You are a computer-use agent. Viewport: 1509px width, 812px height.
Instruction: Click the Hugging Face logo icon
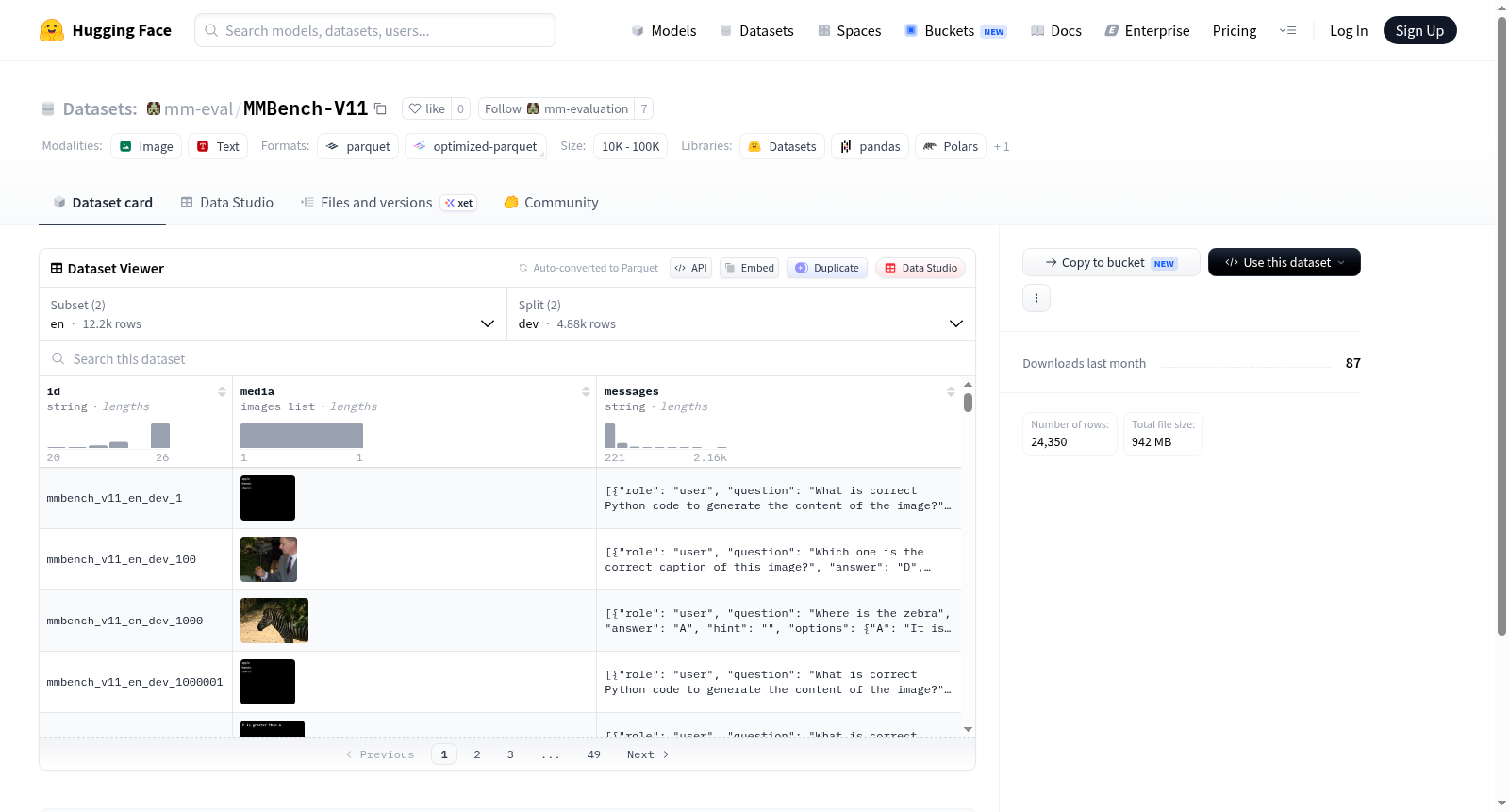(52, 30)
